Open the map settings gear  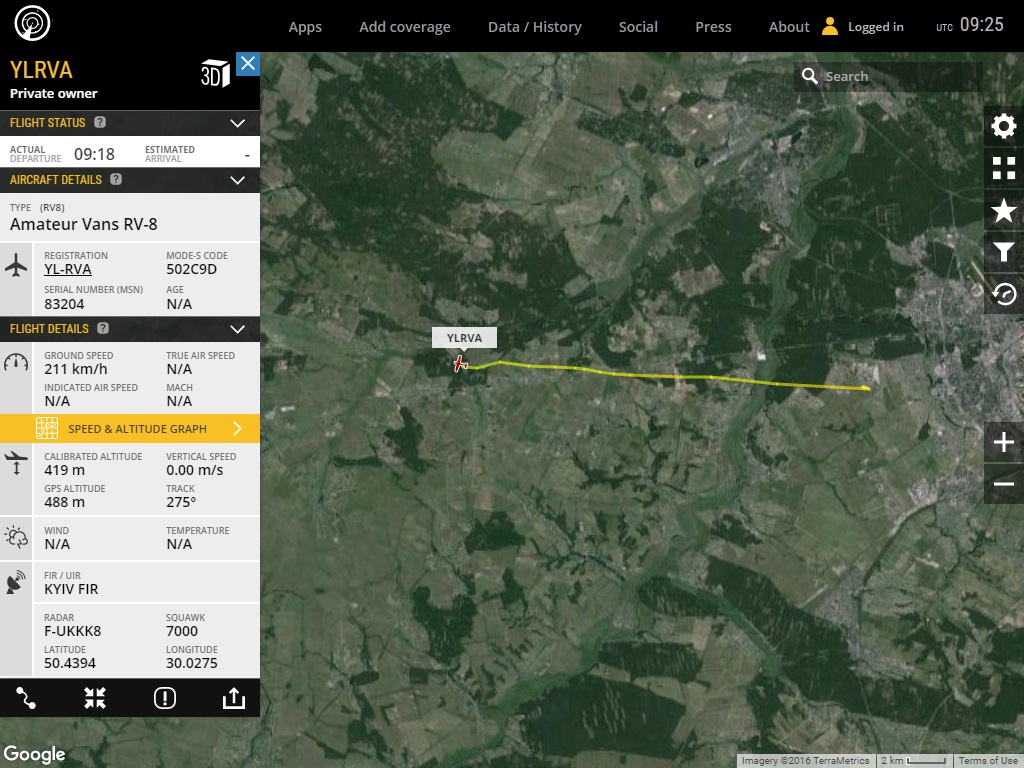point(1003,126)
